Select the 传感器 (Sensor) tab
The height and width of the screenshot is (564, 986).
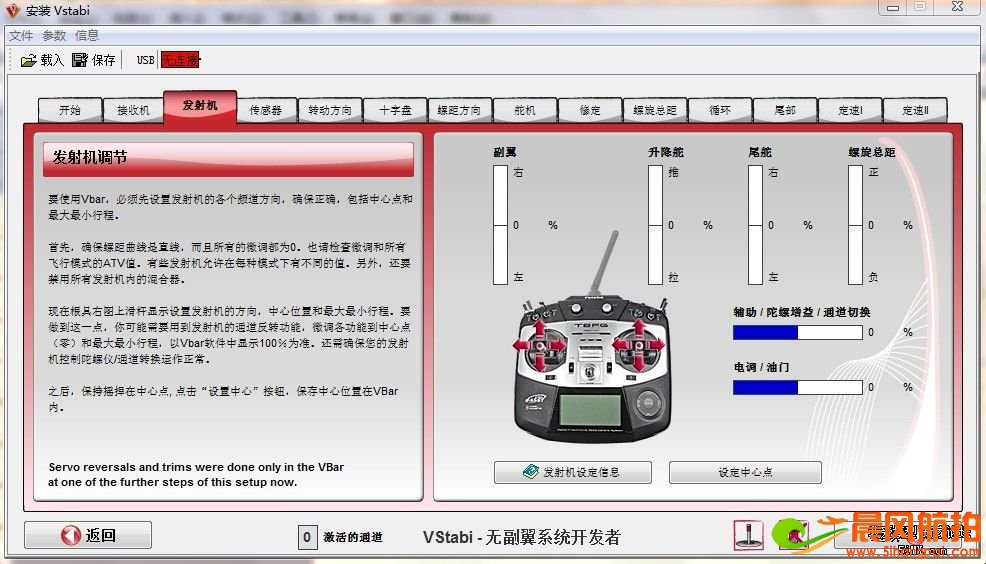(266, 110)
